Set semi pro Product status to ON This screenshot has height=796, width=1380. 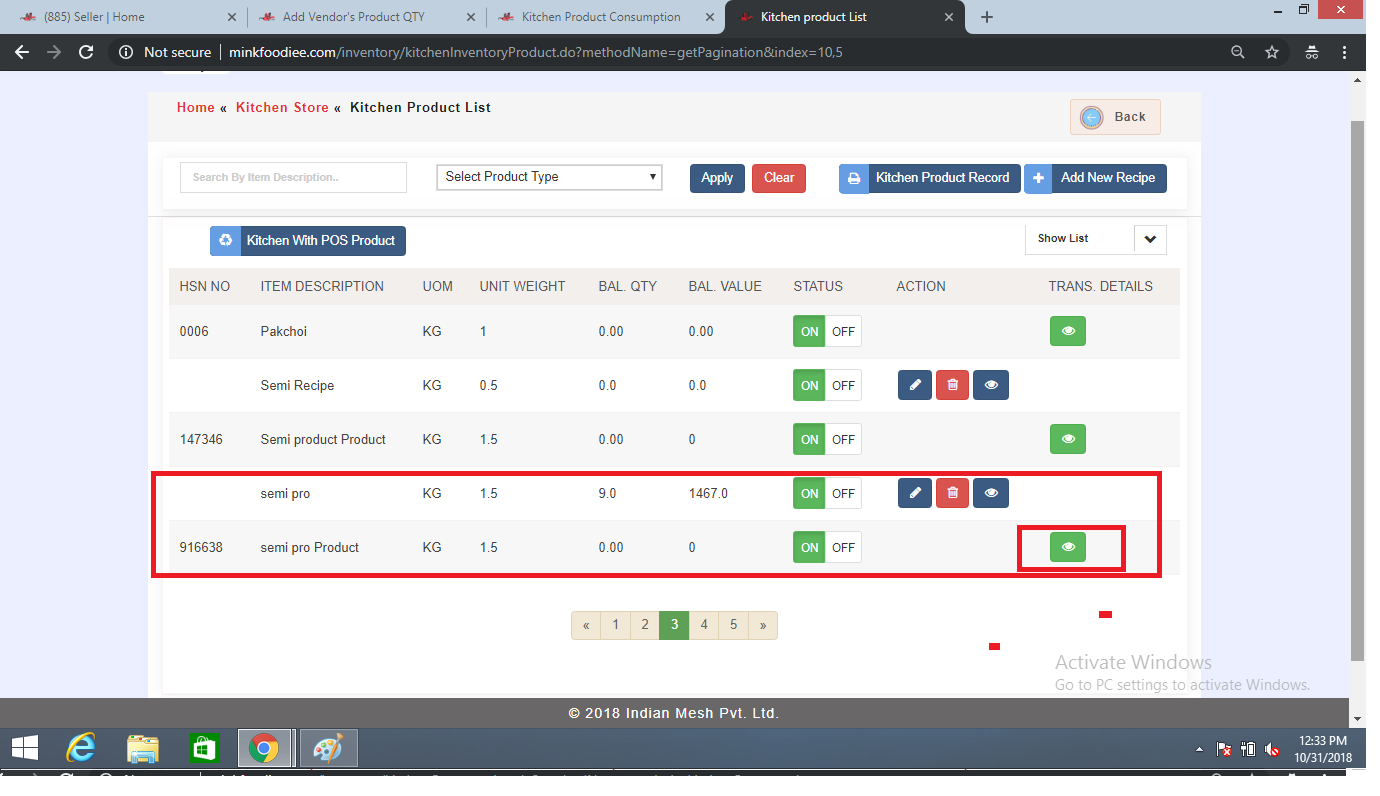pos(809,547)
